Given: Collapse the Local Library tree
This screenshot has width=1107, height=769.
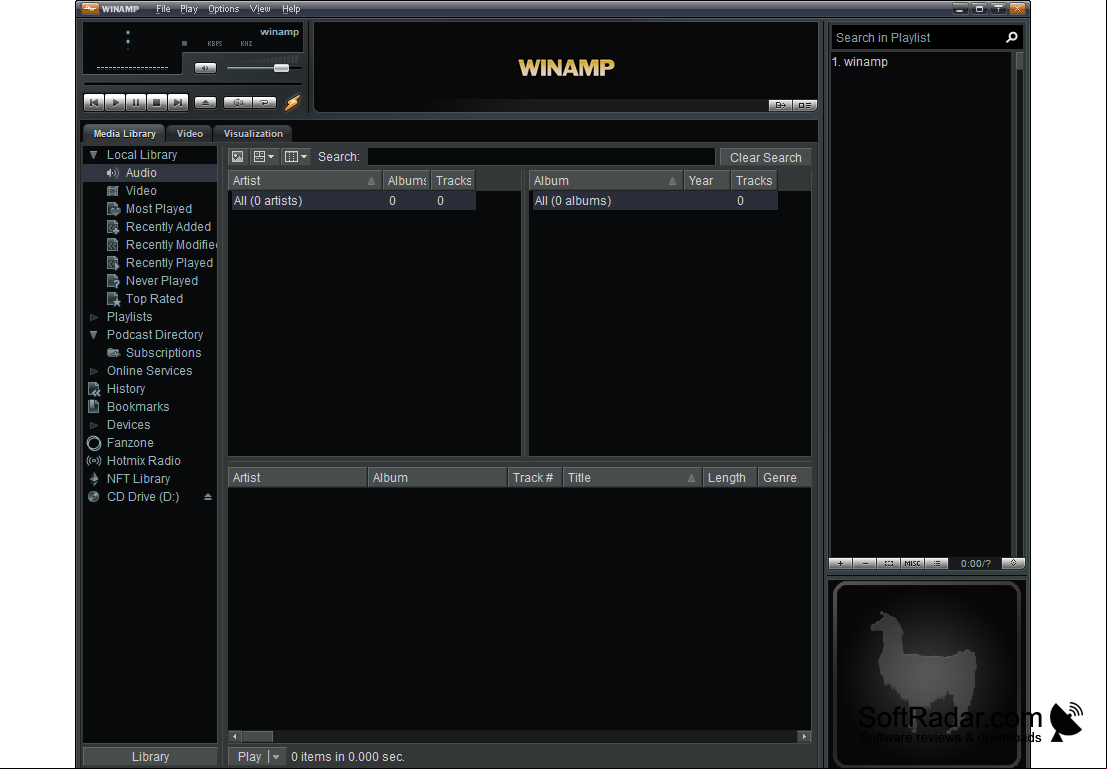Looking at the screenshot, I should click(93, 155).
